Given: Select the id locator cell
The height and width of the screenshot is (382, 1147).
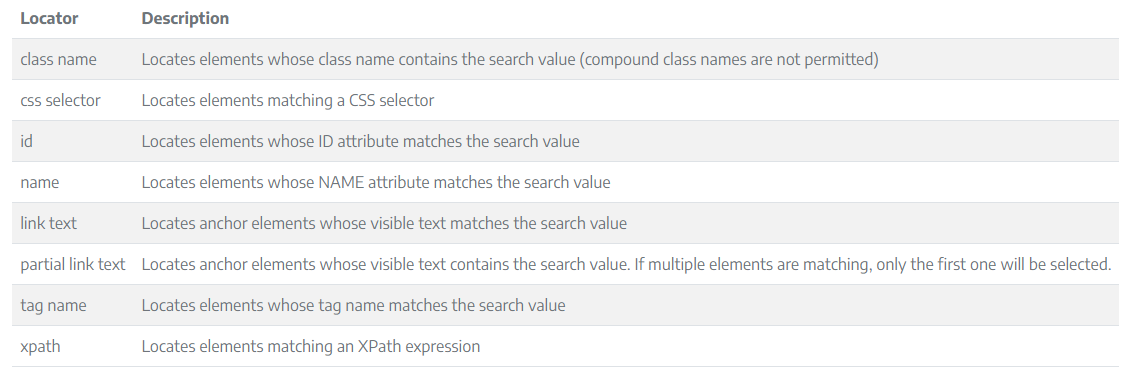Looking at the screenshot, I should 26,141.
